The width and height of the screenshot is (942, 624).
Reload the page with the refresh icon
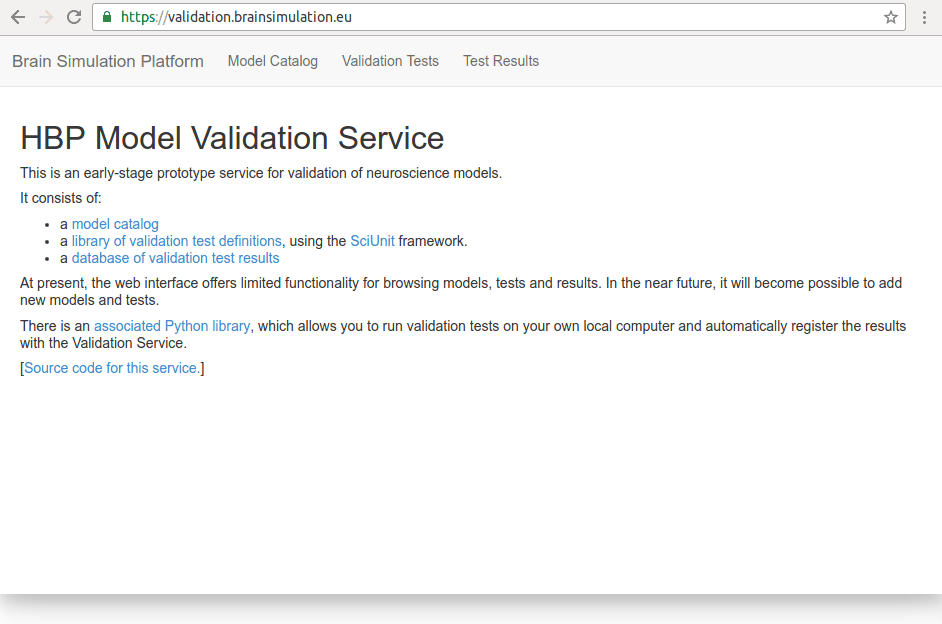(74, 17)
